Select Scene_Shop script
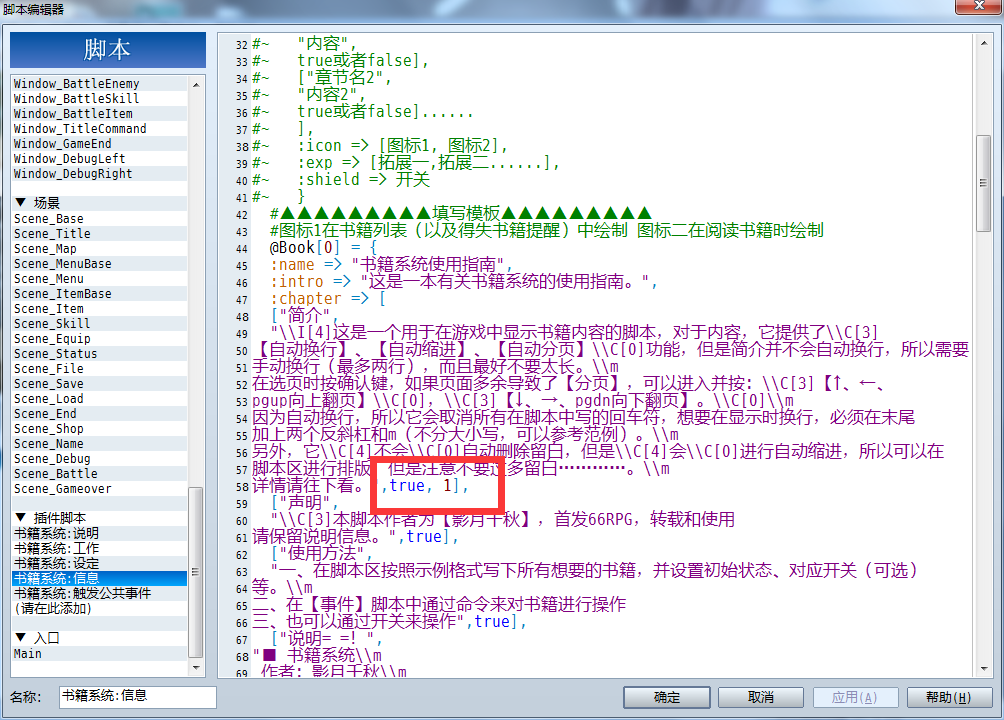Image resolution: width=1004 pixels, height=720 pixels. (100, 429)
